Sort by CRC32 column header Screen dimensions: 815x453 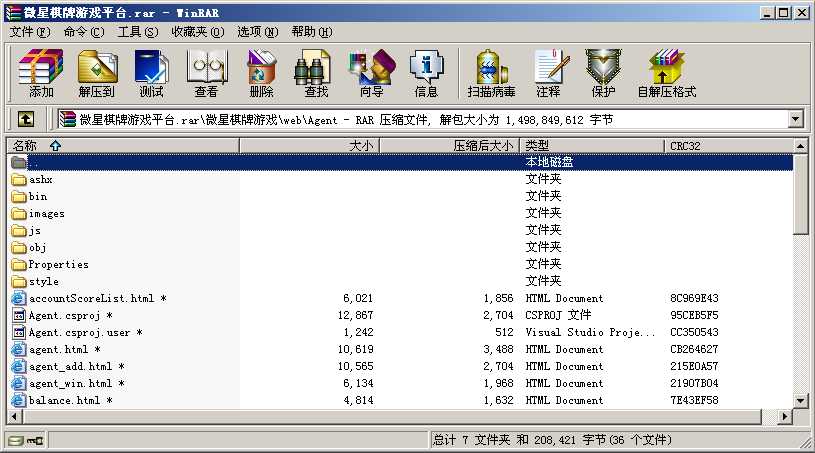point(729,146)
